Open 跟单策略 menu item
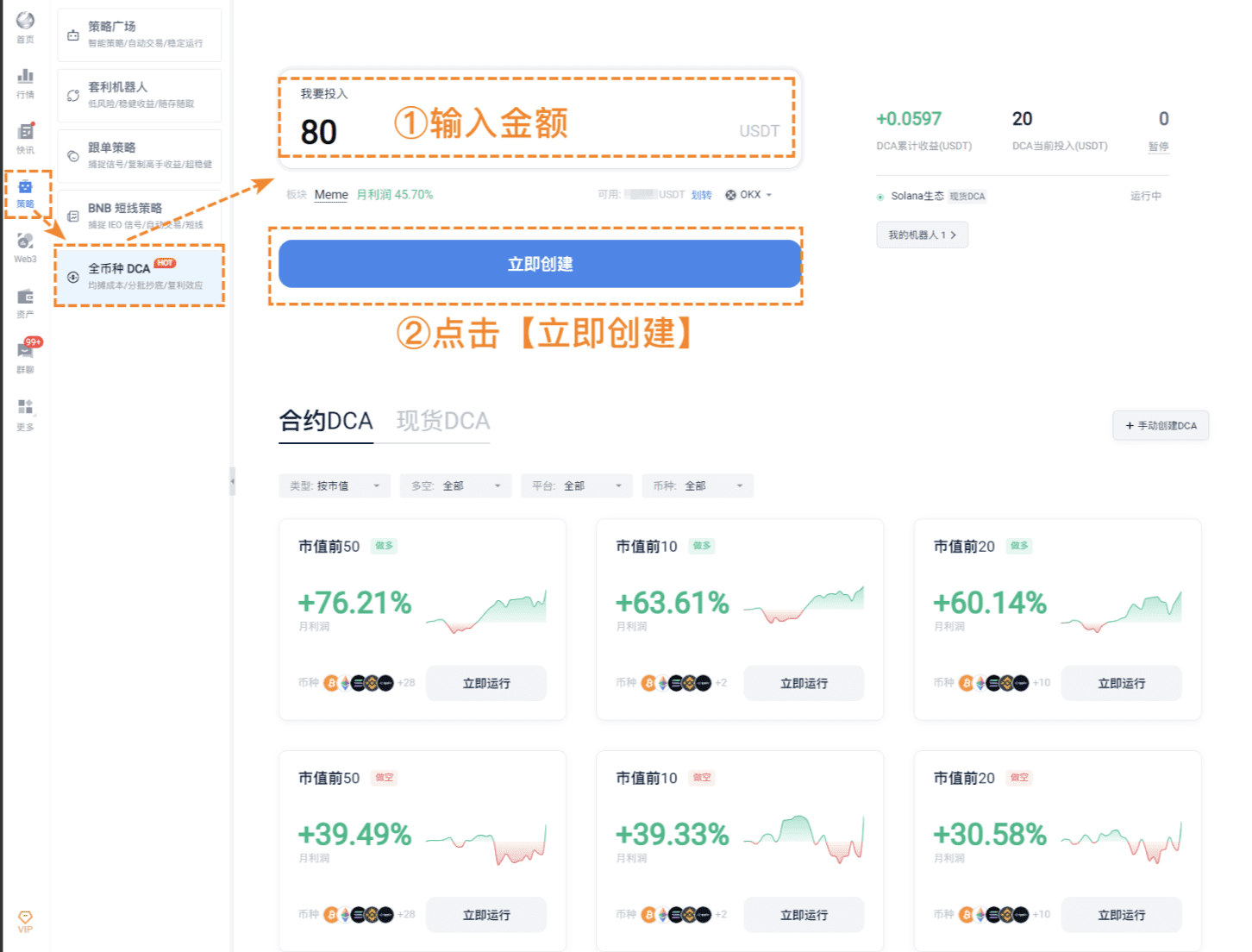This screenshot has width=1252, height=952. click(x=140, y=156)
